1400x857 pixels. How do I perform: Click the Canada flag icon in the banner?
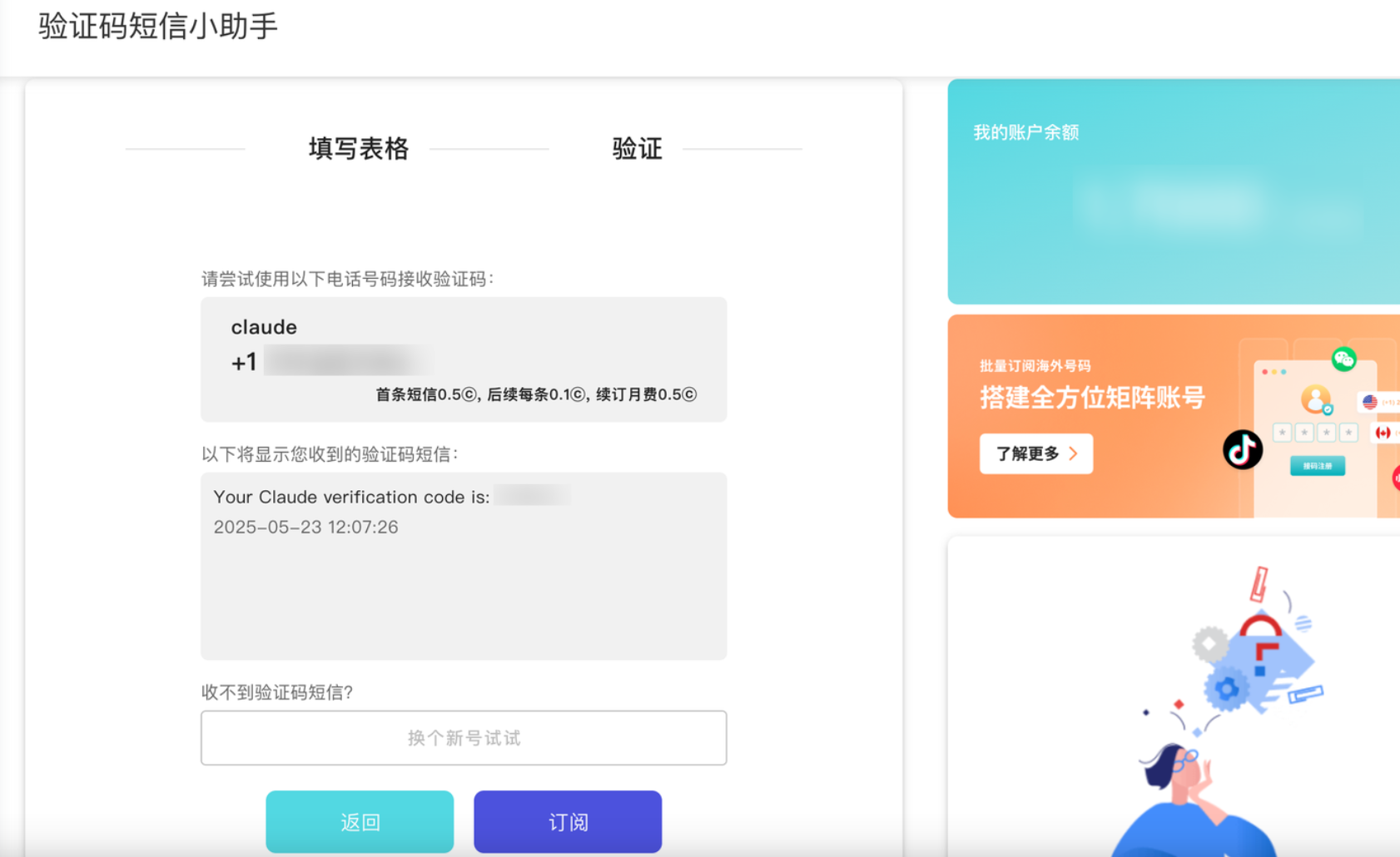[1383, 433]
